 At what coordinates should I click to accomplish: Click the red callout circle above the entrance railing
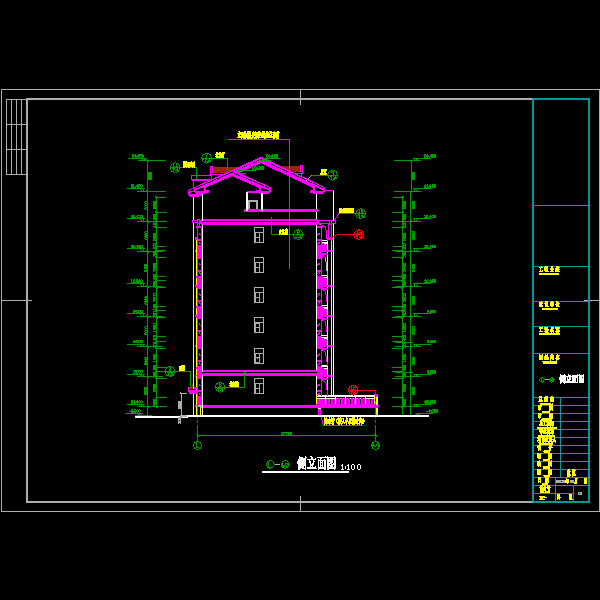tap(353, 390)
